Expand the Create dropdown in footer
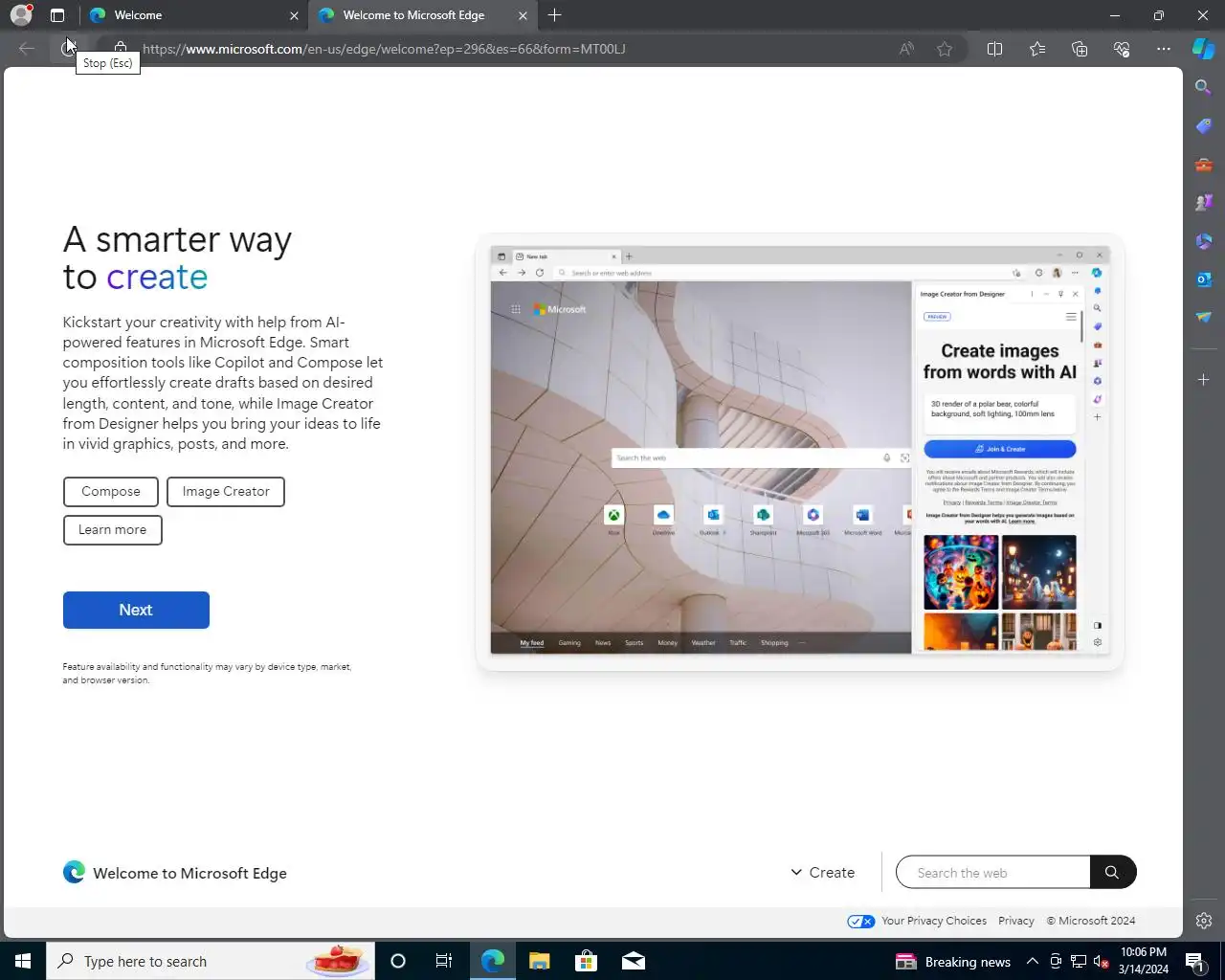 pyautogui.click(x=823, y=873)
